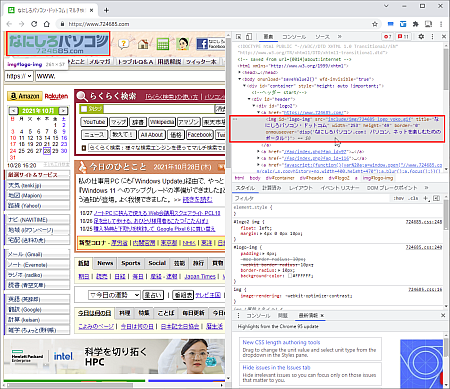Viewport: 450px width, 389px height.
Task: Click the background-color #FFFFFF swatch
Action: (x=290, y=276)
